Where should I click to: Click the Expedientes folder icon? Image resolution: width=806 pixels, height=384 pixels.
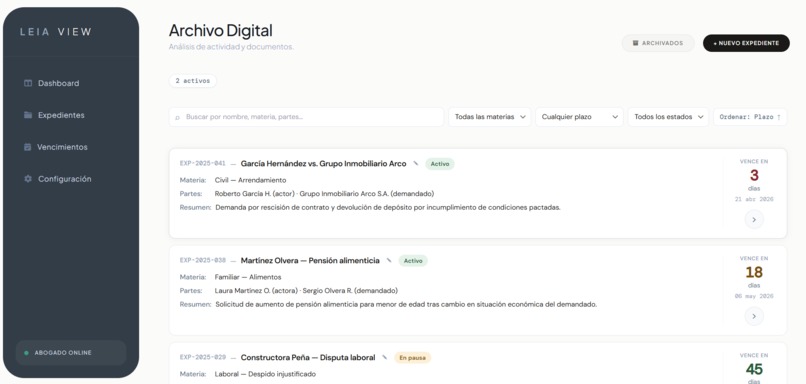(28, 115)
